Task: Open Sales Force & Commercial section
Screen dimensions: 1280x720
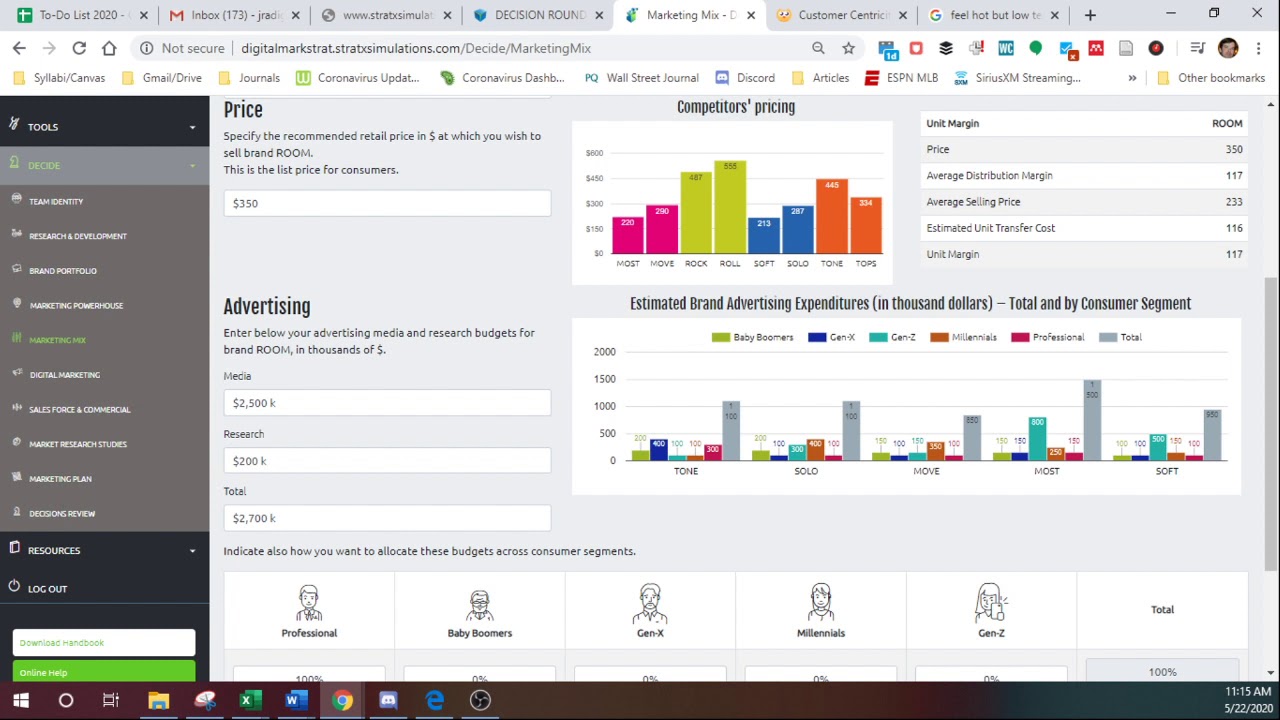Action: tap(80, 409)
